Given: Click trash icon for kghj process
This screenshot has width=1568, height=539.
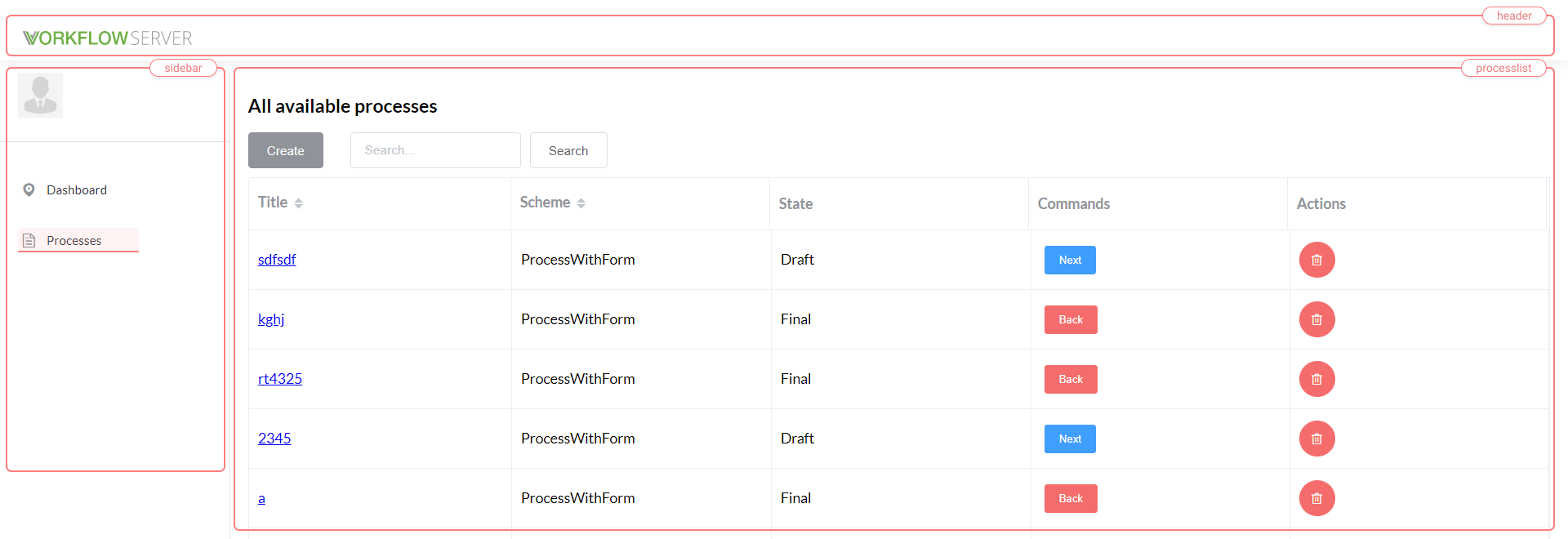Looking at the screenshot, I should click(x=1316, y=319).
